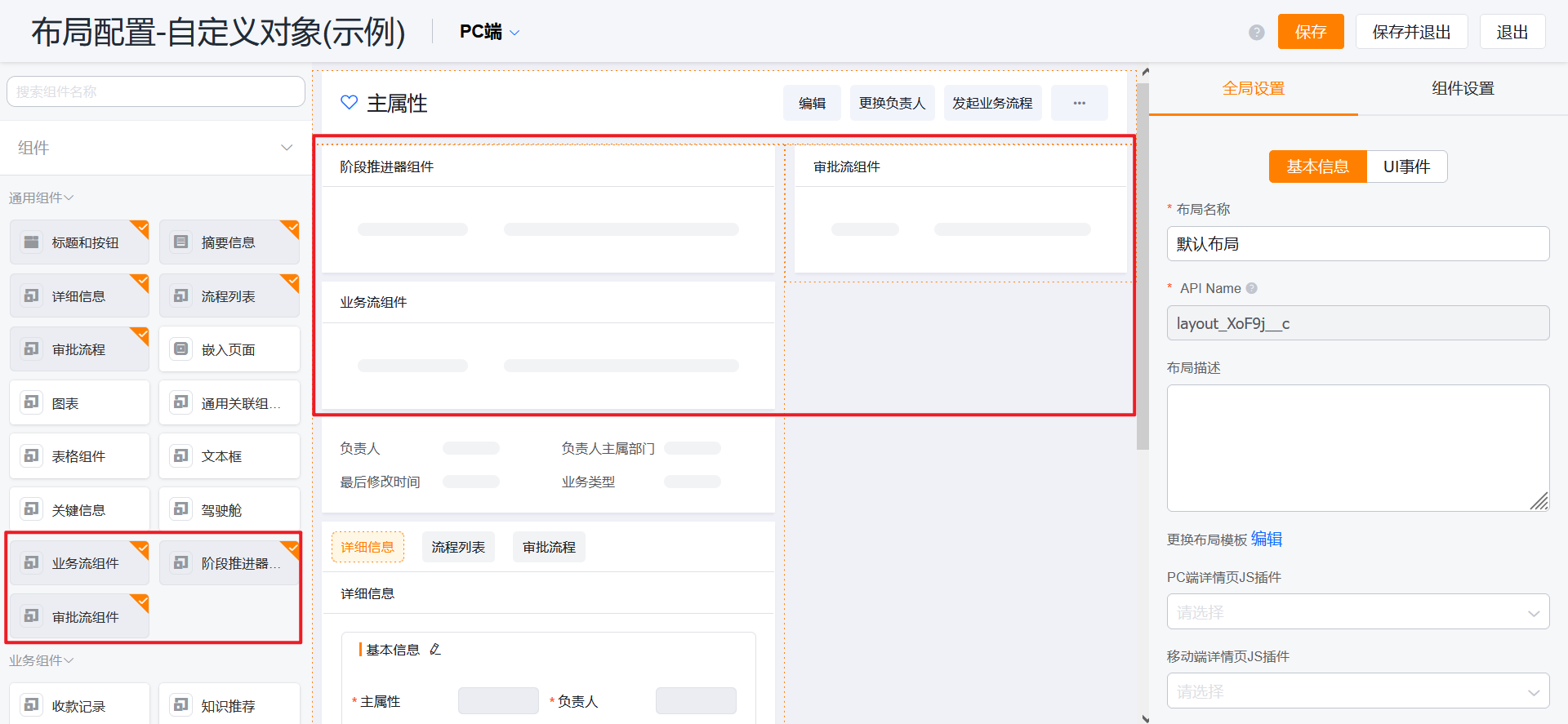Click the 编辑 button in header

point(812,103)
